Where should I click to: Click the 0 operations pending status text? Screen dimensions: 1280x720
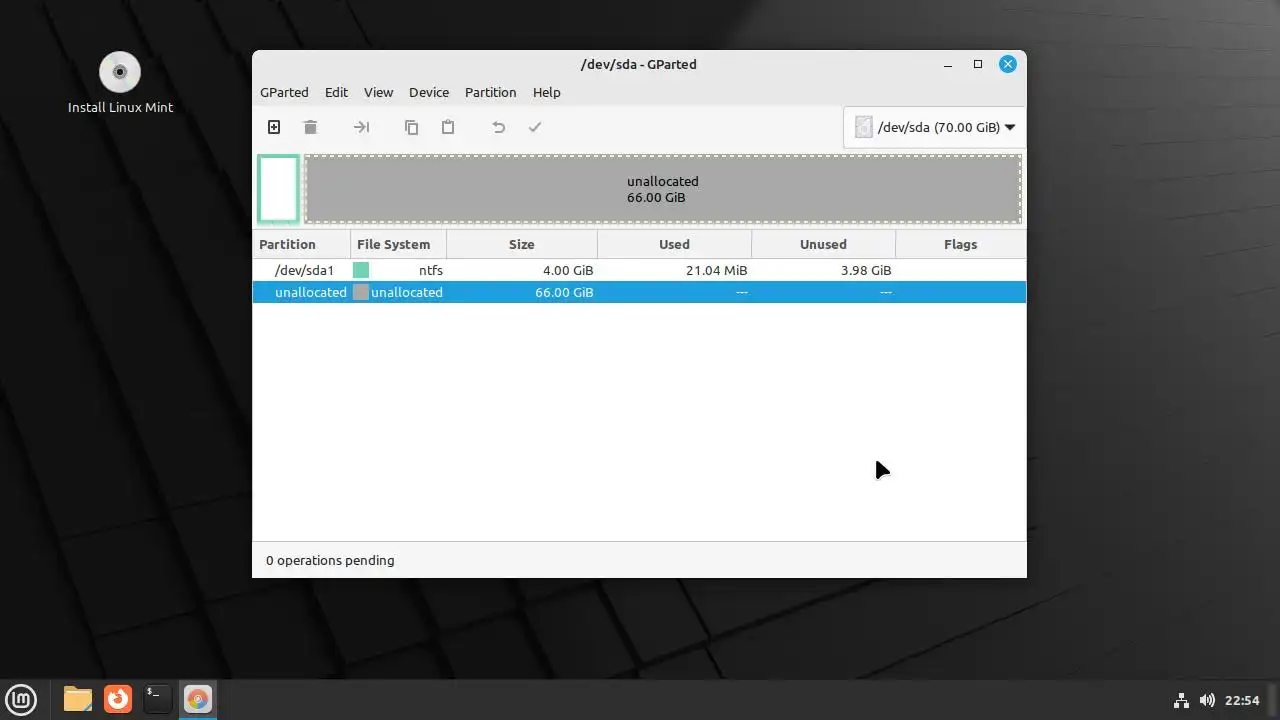[x=330, y=560]
